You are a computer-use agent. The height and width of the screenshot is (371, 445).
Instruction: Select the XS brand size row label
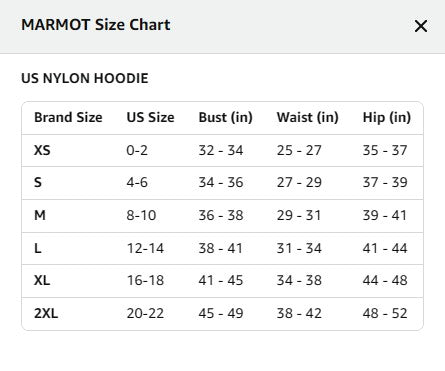click(42, 150)
